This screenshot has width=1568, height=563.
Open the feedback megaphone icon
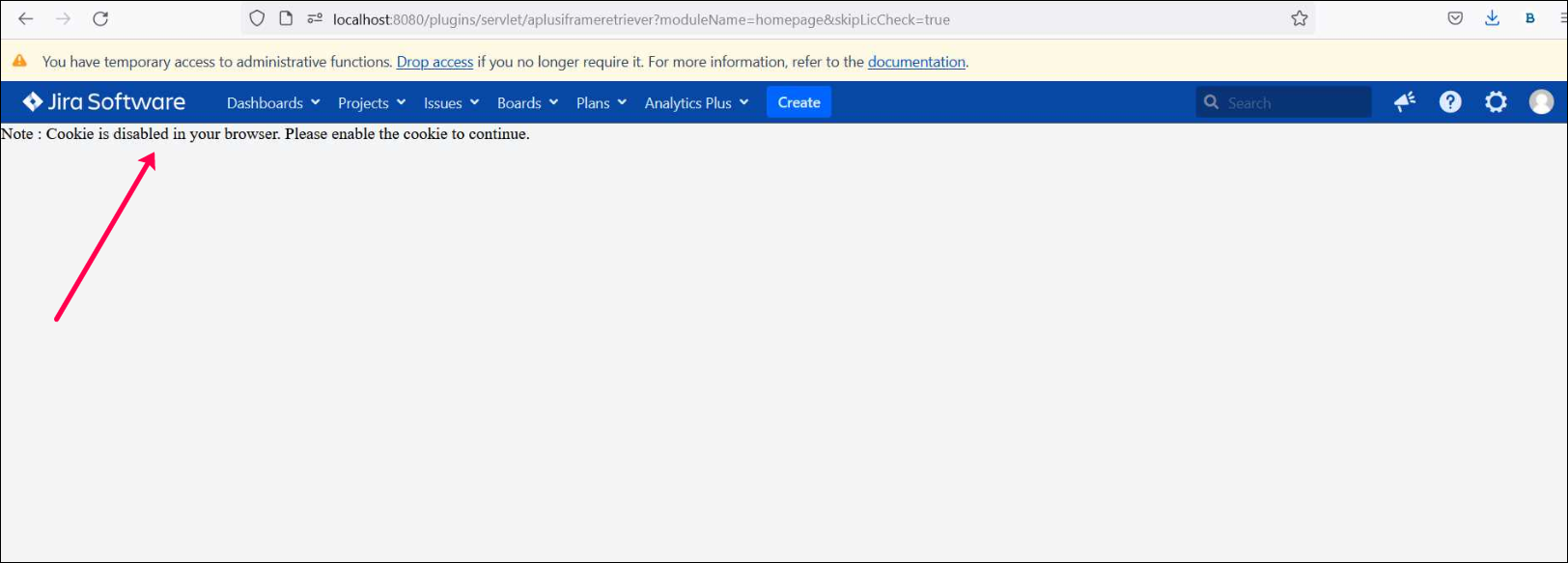[x=1405, y=102]
